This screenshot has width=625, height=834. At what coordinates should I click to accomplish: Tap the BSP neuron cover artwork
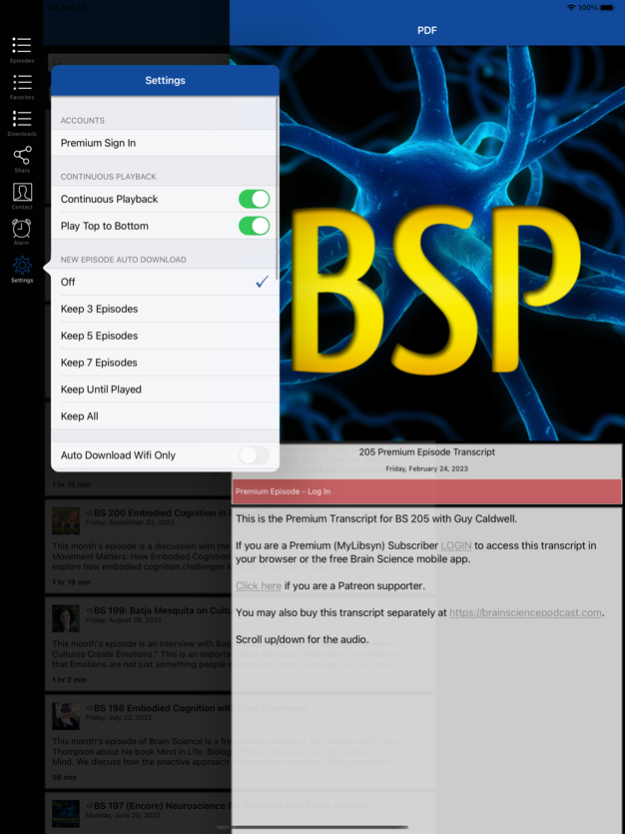pos(451,244)
